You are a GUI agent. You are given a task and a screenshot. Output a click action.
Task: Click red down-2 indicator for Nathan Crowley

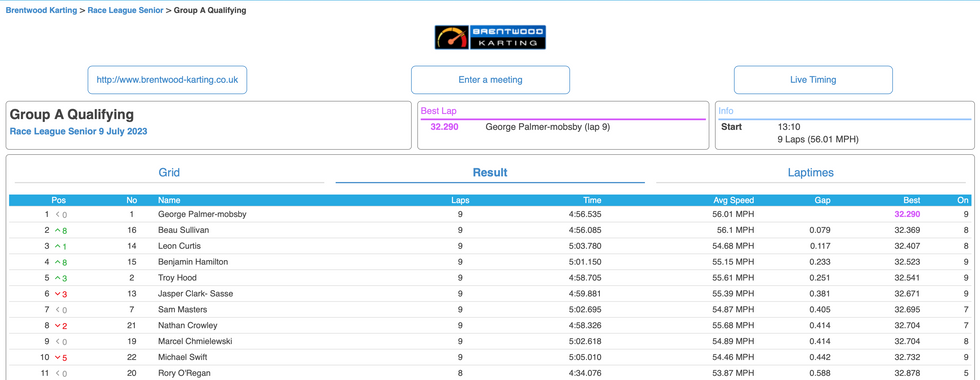tap(61, 326)
